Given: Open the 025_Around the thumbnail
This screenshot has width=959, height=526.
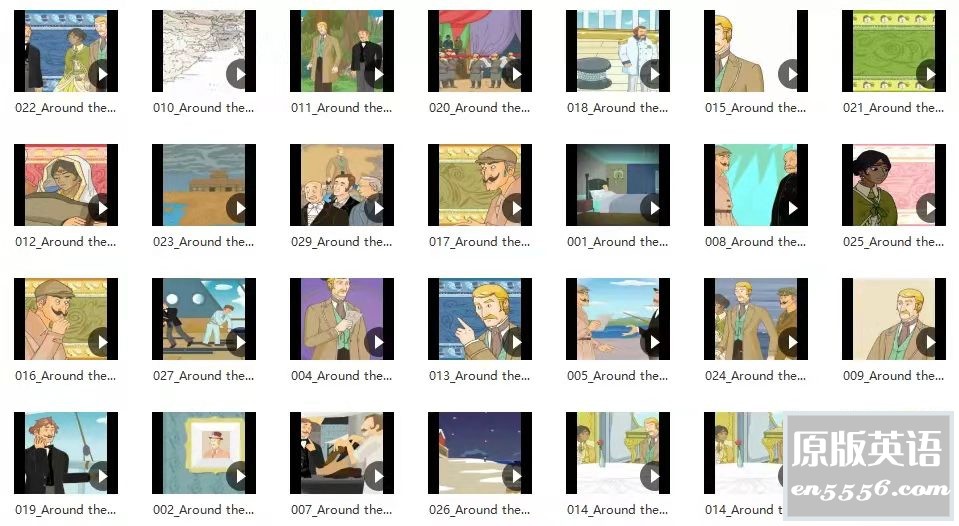Looking at the screenshot, I should [894, 185].
